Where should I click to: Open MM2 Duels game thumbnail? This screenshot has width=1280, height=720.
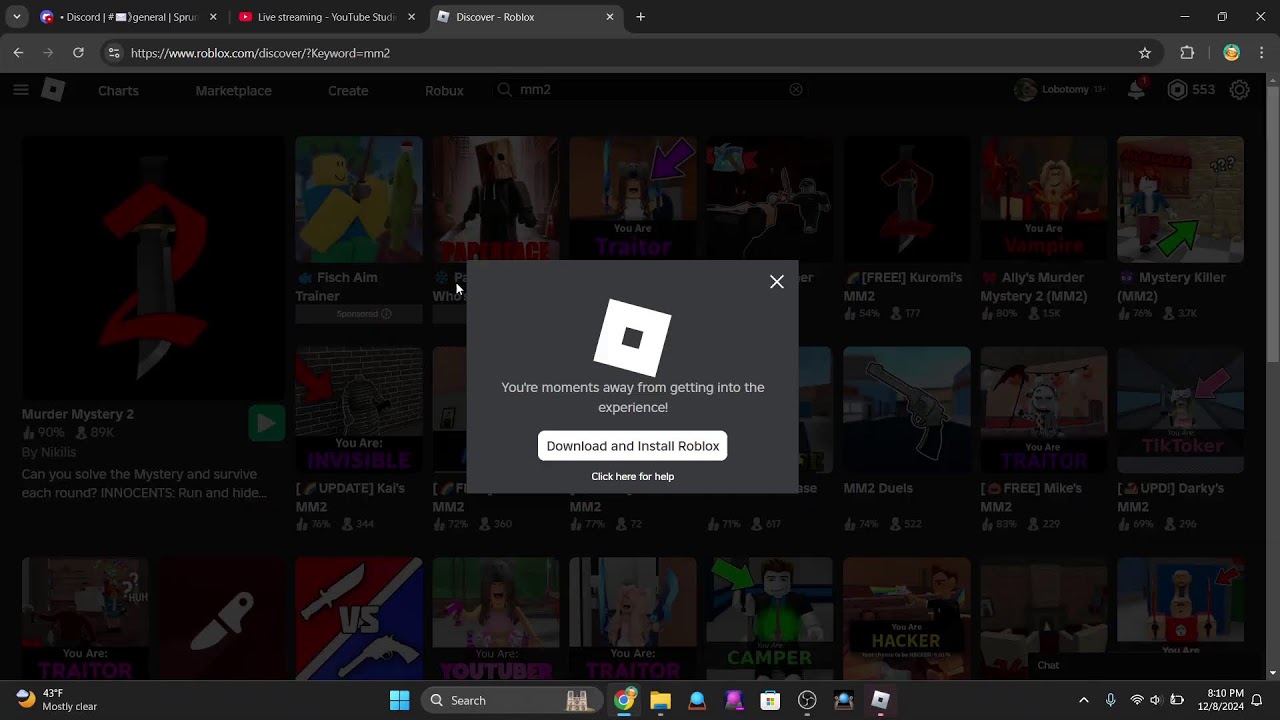click(x=906, y=410)
